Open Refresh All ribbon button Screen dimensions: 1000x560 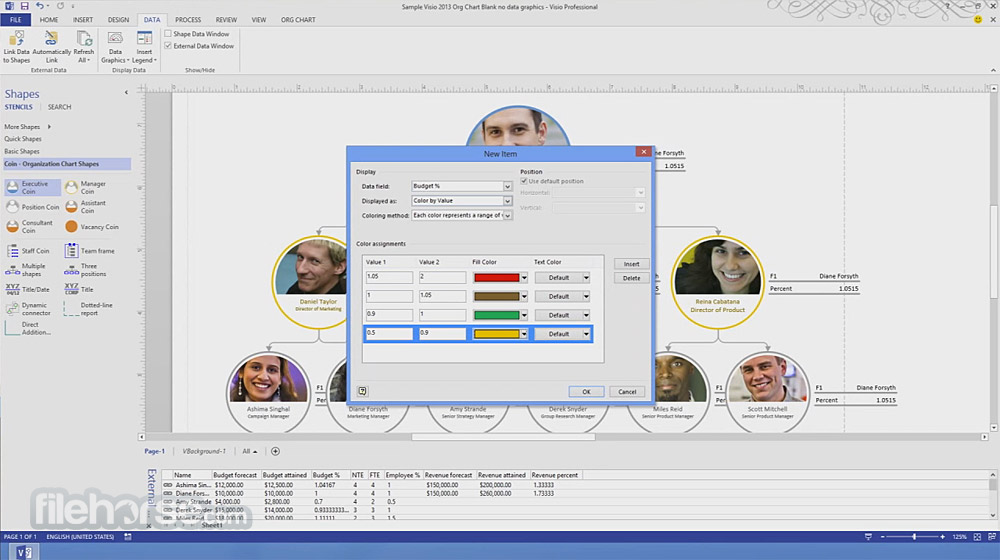(x=84, y=47)
